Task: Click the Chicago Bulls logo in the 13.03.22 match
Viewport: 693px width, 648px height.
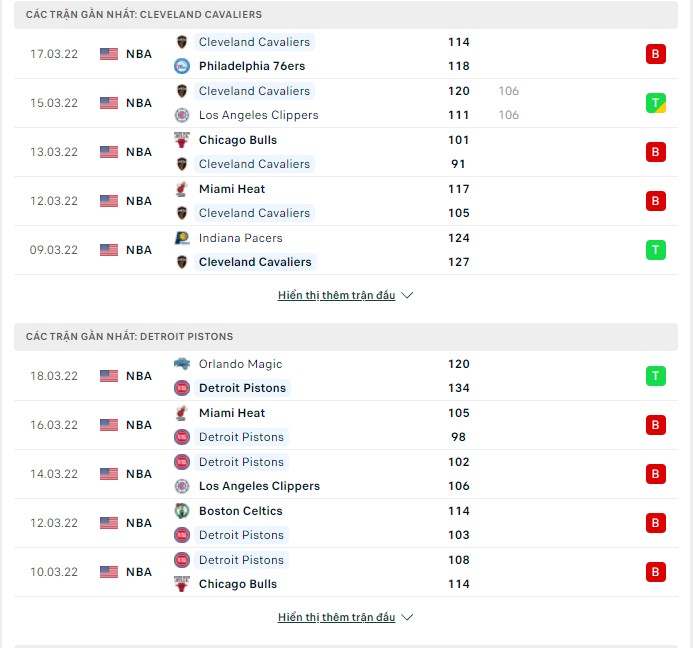Action: (x=182, y=140)
